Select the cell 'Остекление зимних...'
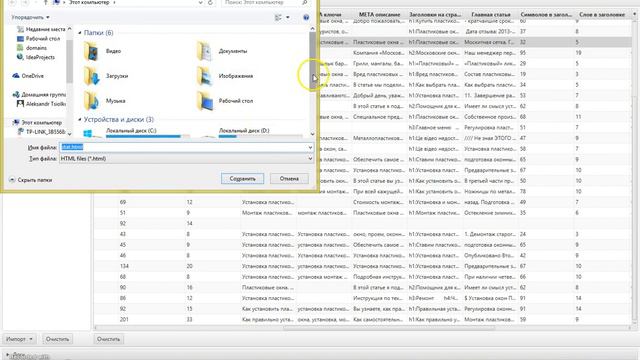 click(491, 213)
